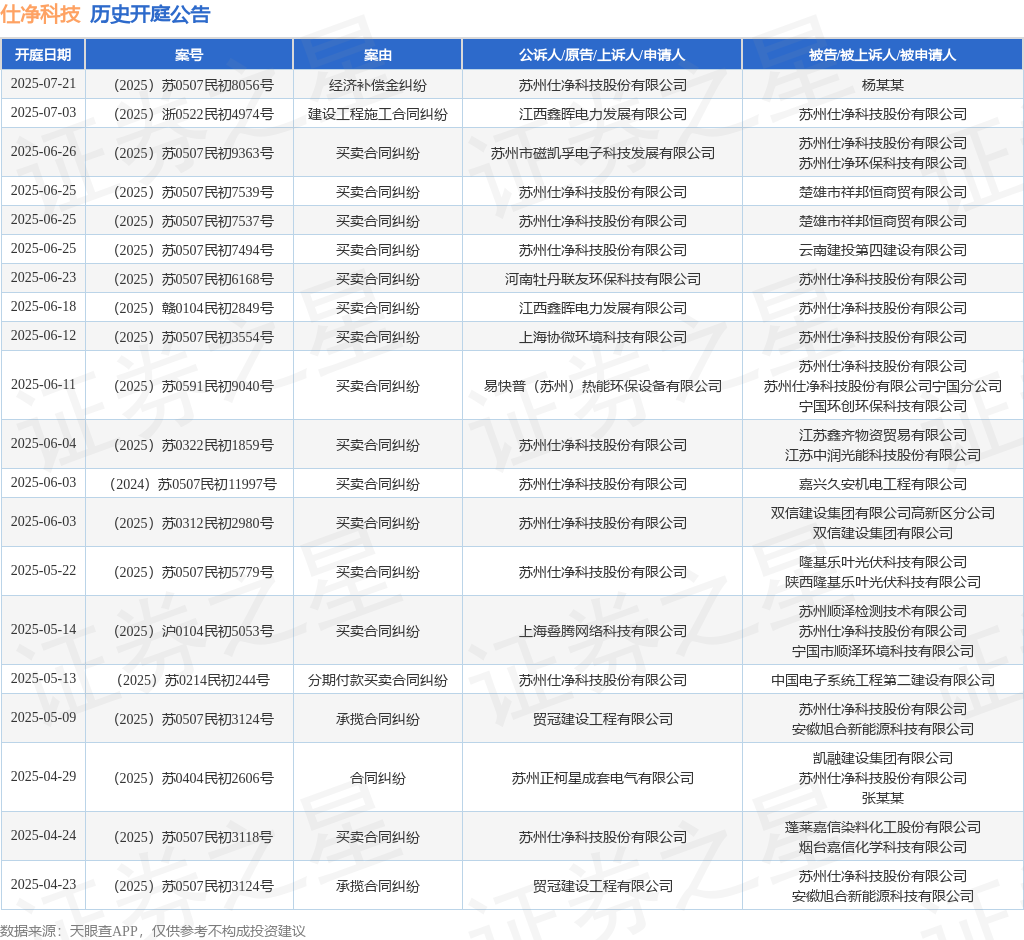This screenshot has height=940, width=1024.
Task: Click the date 2025-06-23
Action: tap(43, 278)
